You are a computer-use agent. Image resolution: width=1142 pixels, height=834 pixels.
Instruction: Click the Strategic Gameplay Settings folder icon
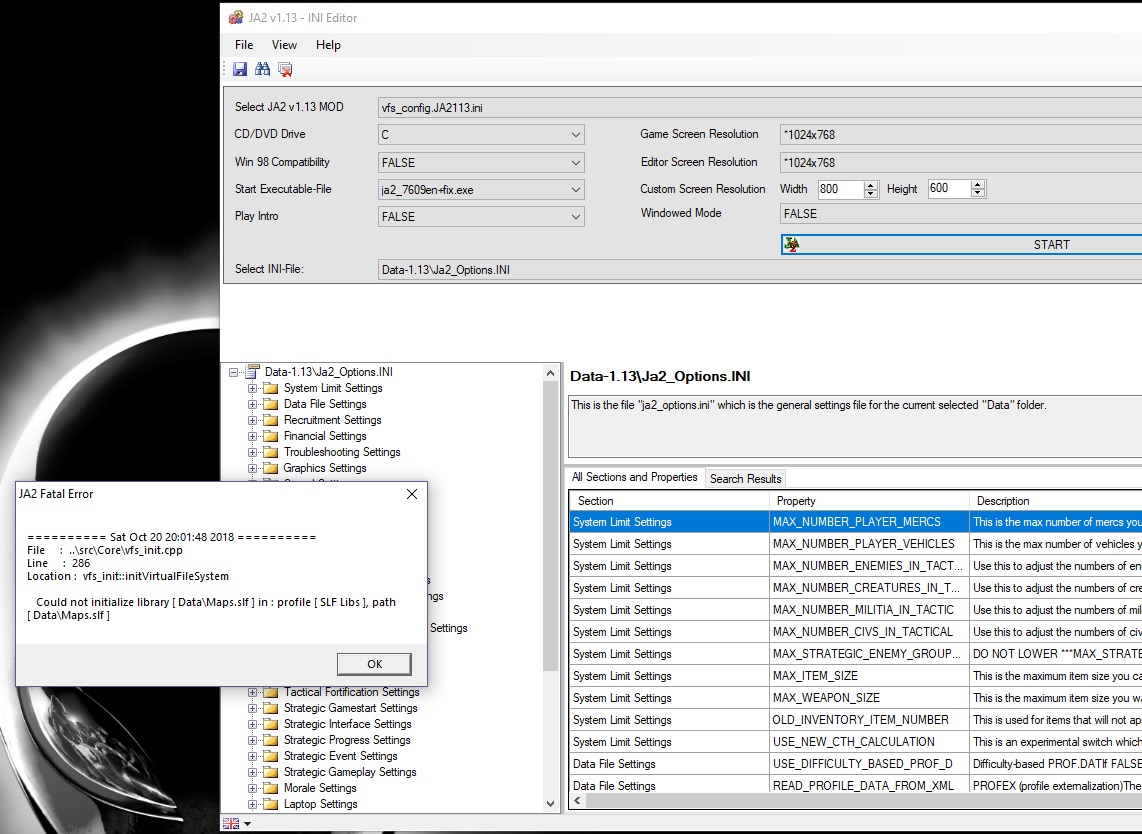click(271, 772)
